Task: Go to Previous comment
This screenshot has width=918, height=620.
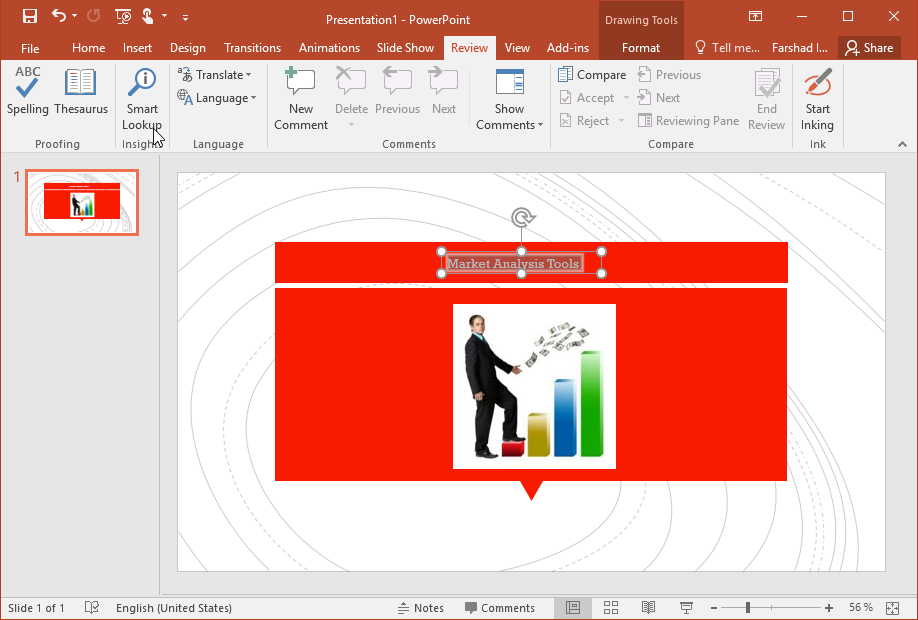Action: (x=397, y=91)
